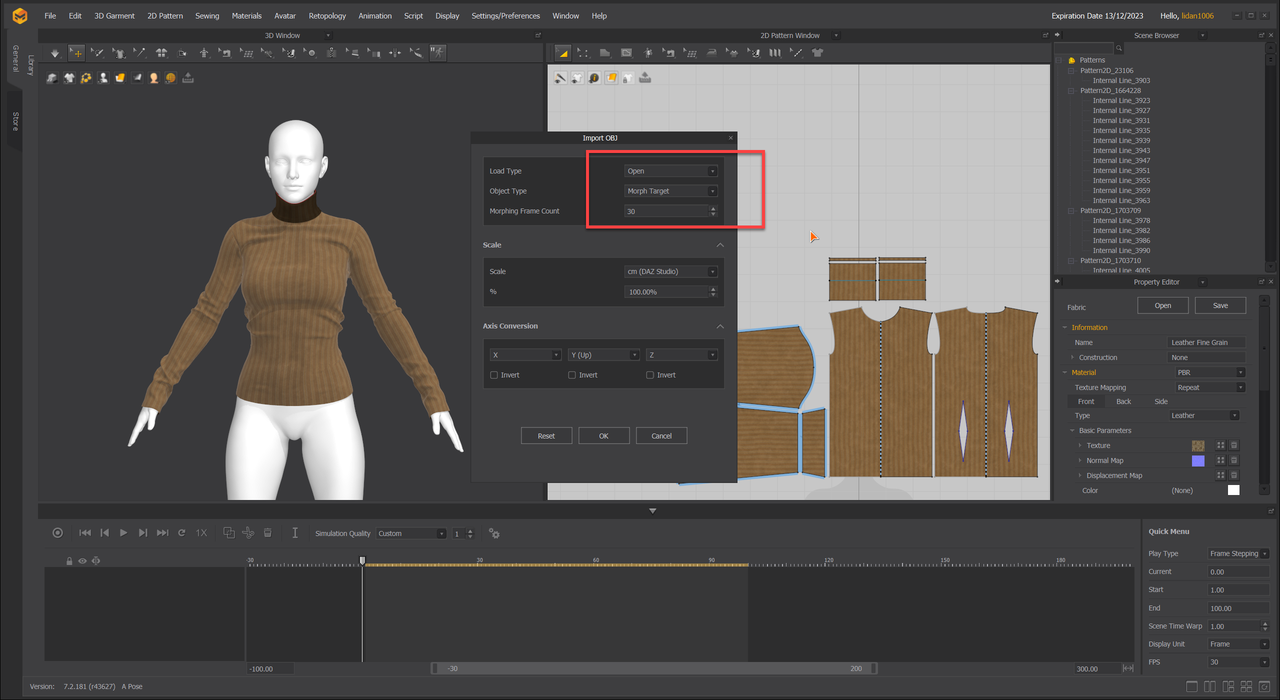This screenshot has width=1280, height=700.
Task: Enable the Invert checkbox under X axis
Action: tap(494, 375)
